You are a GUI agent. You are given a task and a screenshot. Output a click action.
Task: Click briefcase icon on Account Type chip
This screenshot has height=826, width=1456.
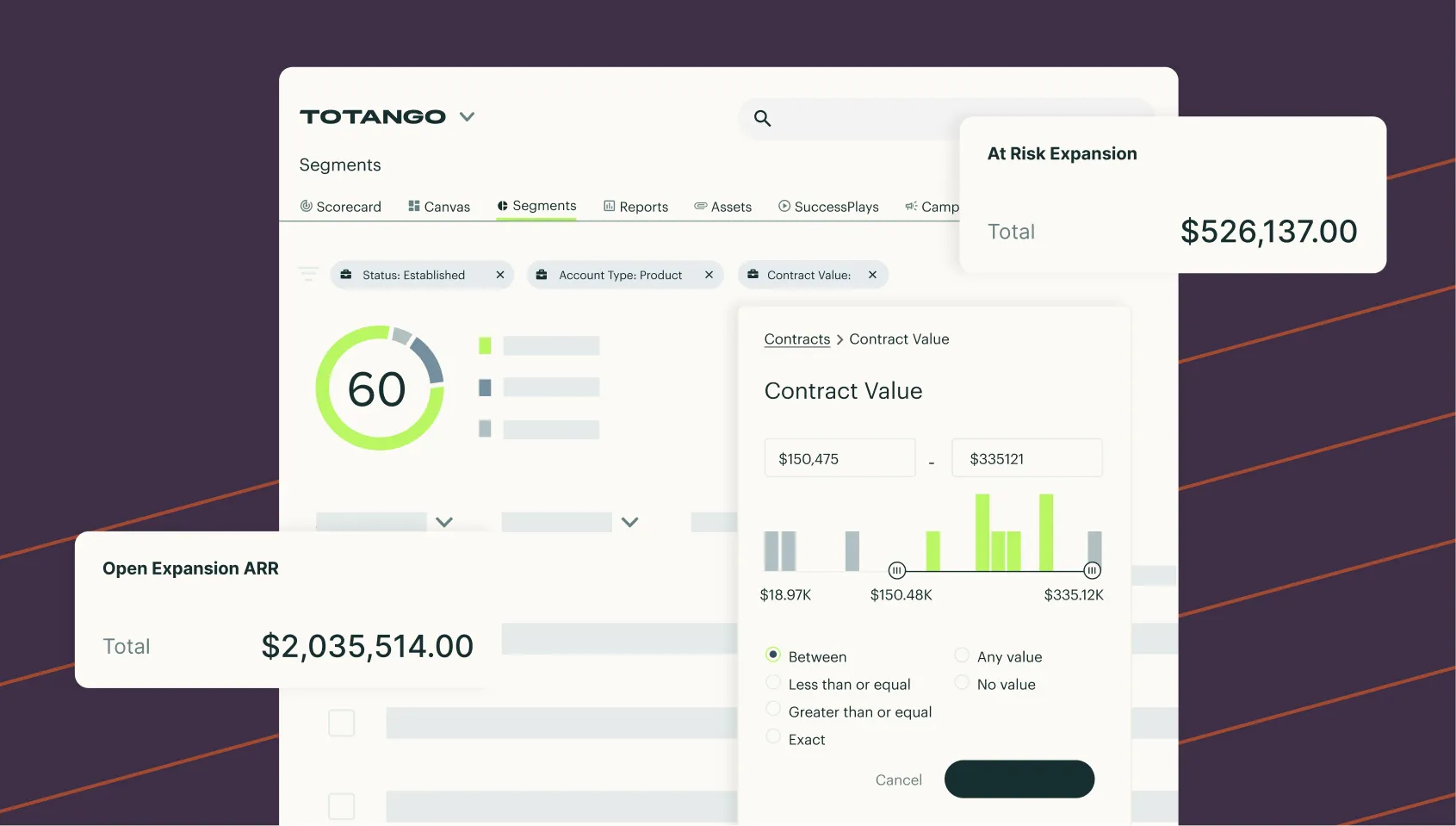(542, 275)
